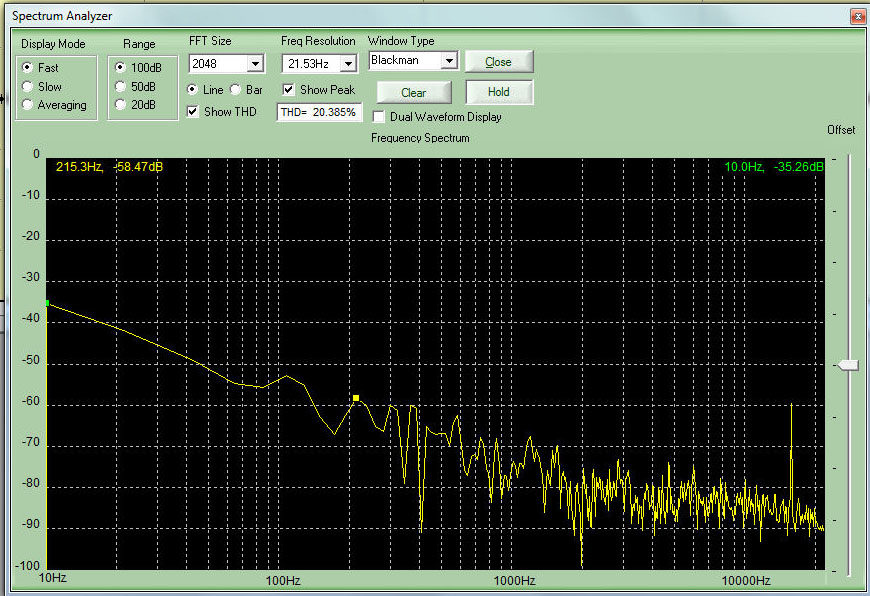Image resolution: width=870 pixels, height=596 pixels.
Task: Set range to 20dB
Action: (x=121, y=105)
